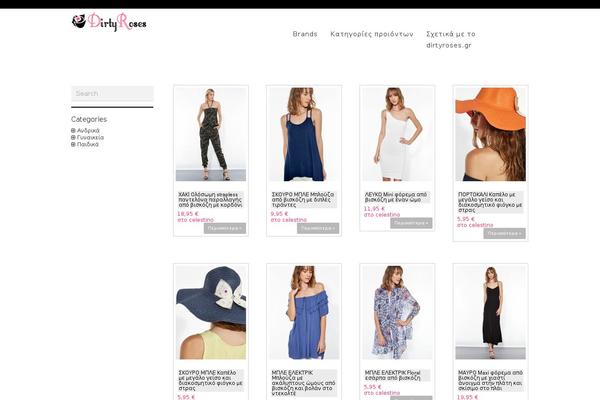This screenshot has width=600, height=400.
Task: Click στο celestino under orange hat
Action: [475, 225]
